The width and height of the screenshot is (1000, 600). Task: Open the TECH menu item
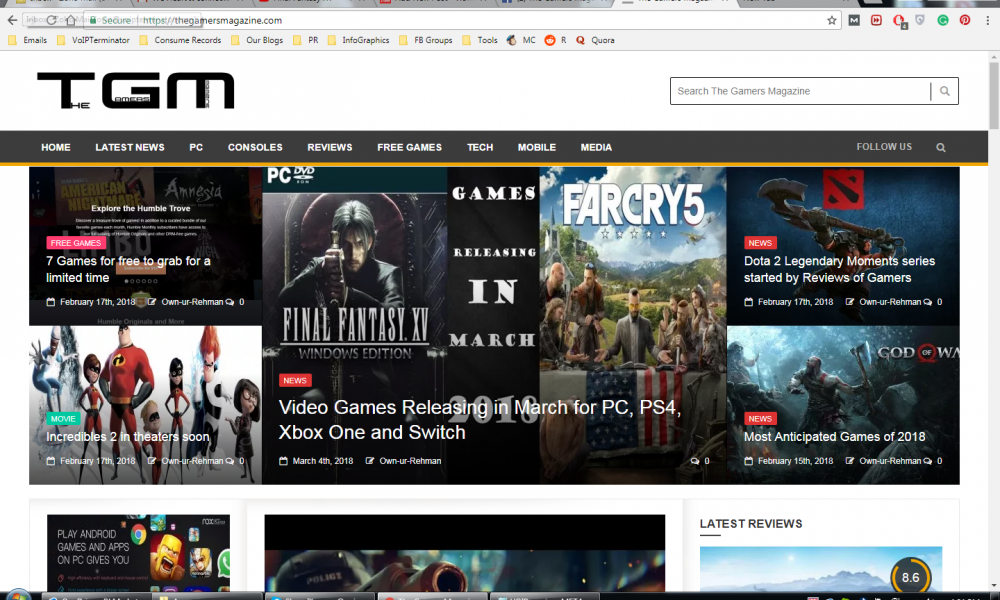pos(480,147)
